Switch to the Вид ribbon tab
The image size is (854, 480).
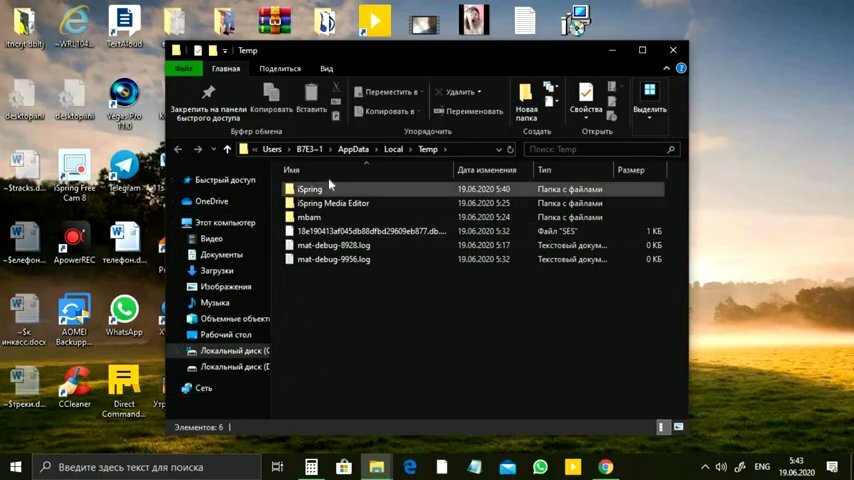(327, 69)
